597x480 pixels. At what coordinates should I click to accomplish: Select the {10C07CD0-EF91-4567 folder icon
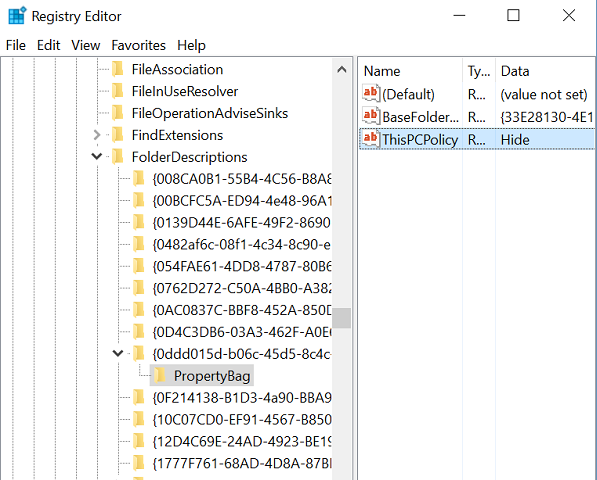pos(139,419)
